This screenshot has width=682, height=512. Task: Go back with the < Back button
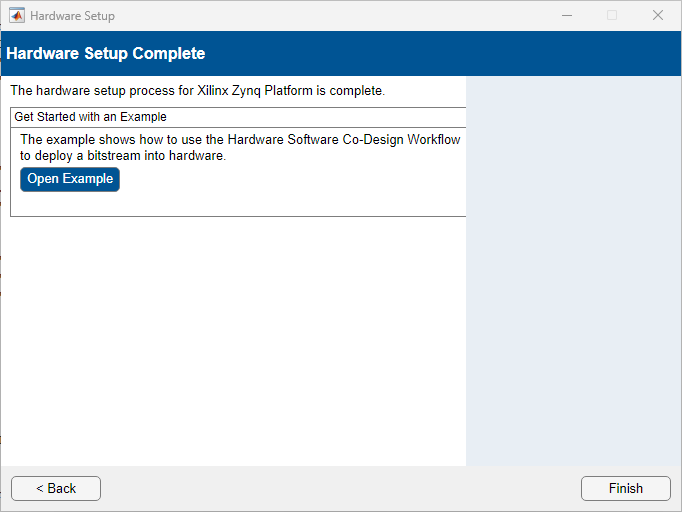point(56,488)
